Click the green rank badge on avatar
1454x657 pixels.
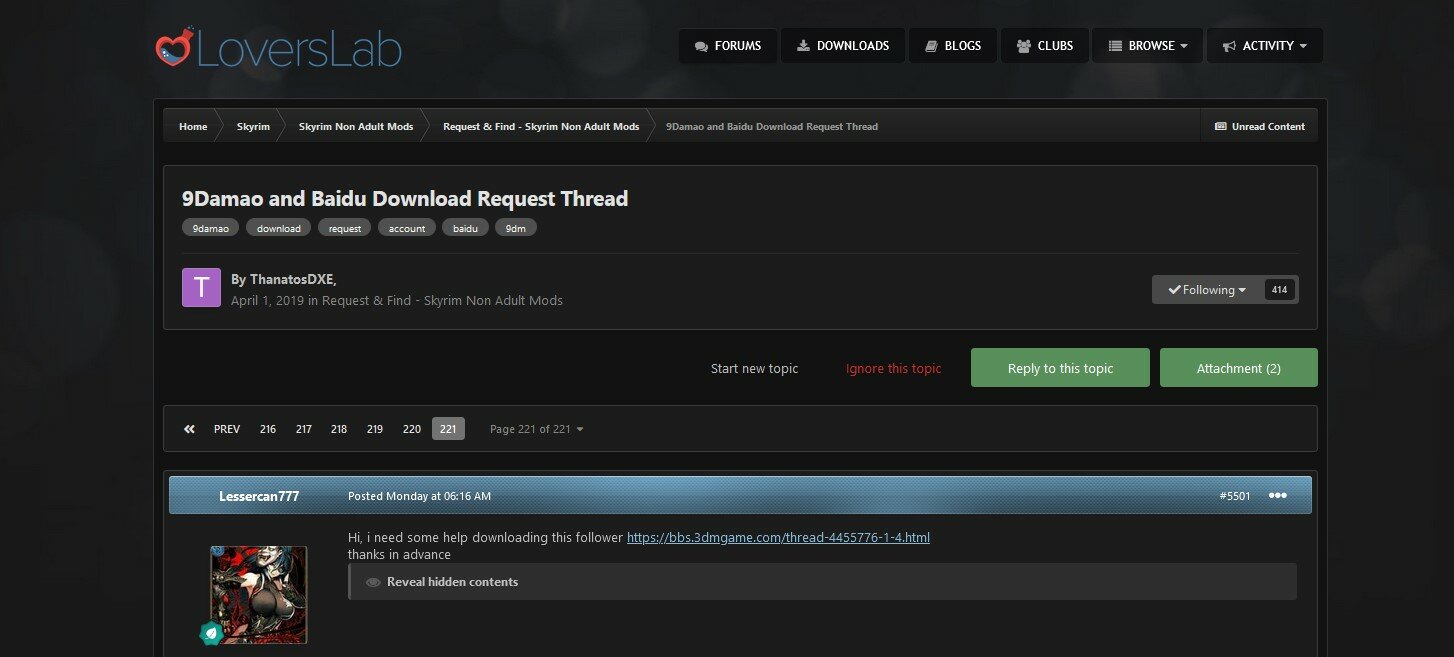coord(211,633)
